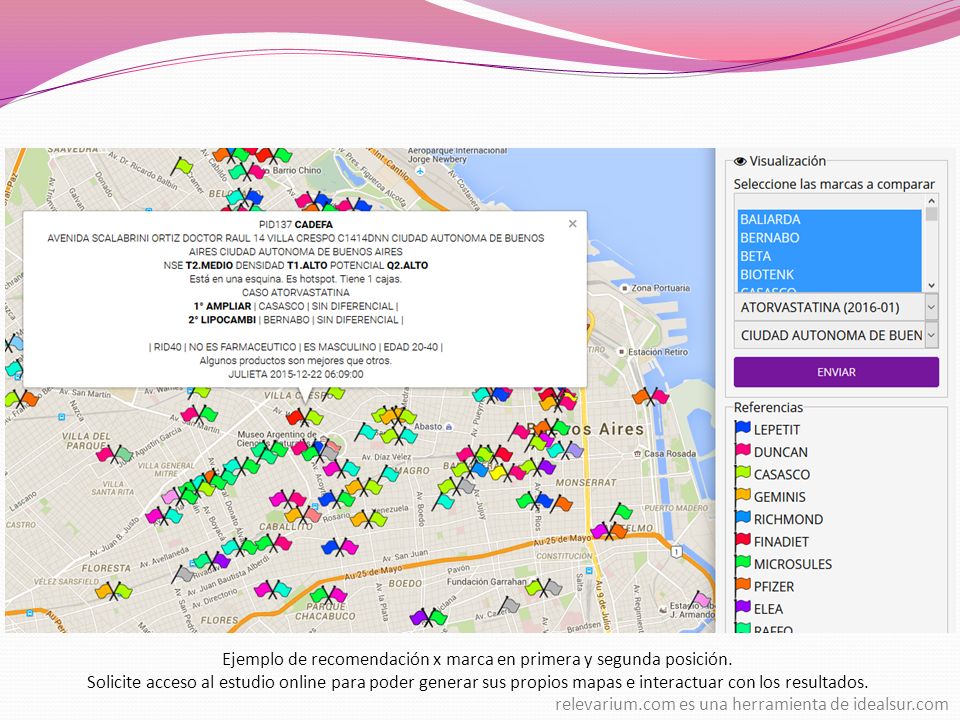This screenshot has width=960, height=720.
Task: Click the orange PFIZER flag in Referencias
Action: [742, 585]
